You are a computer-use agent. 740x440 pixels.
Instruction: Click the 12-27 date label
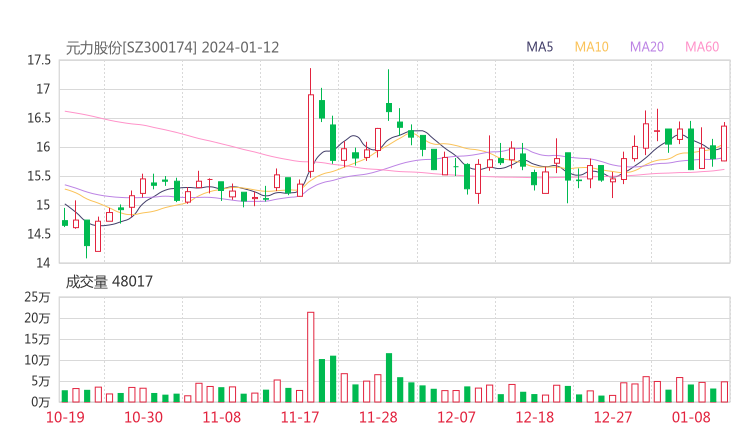(x=613, y=417)
